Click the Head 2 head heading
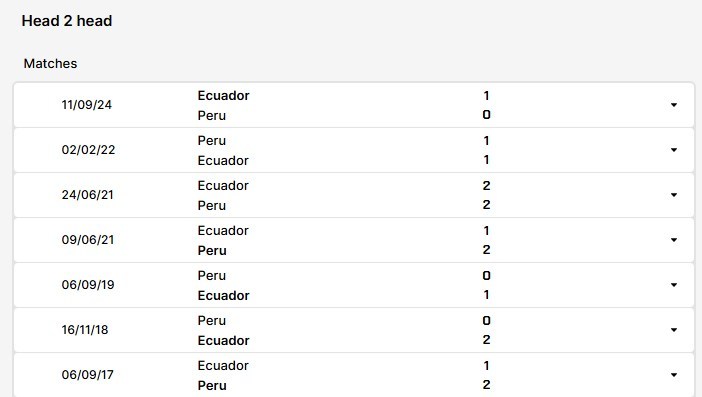 67,21
